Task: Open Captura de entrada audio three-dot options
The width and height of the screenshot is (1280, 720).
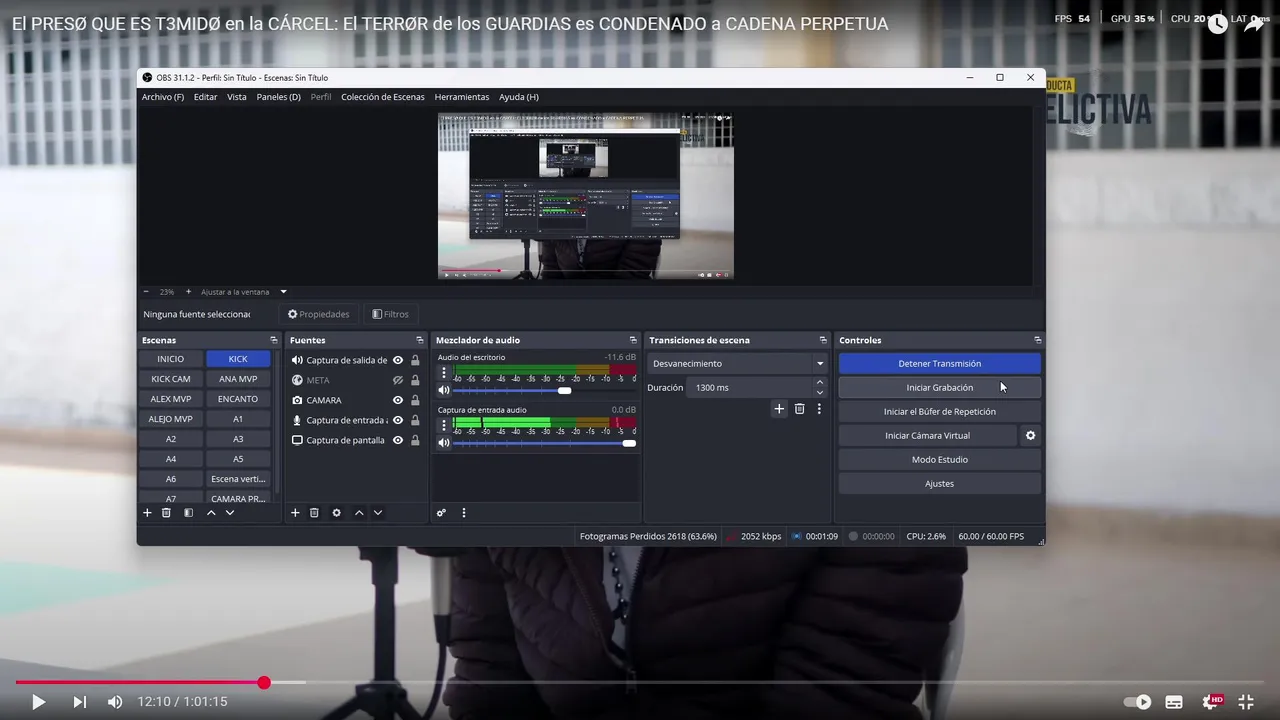Action: 444,425
